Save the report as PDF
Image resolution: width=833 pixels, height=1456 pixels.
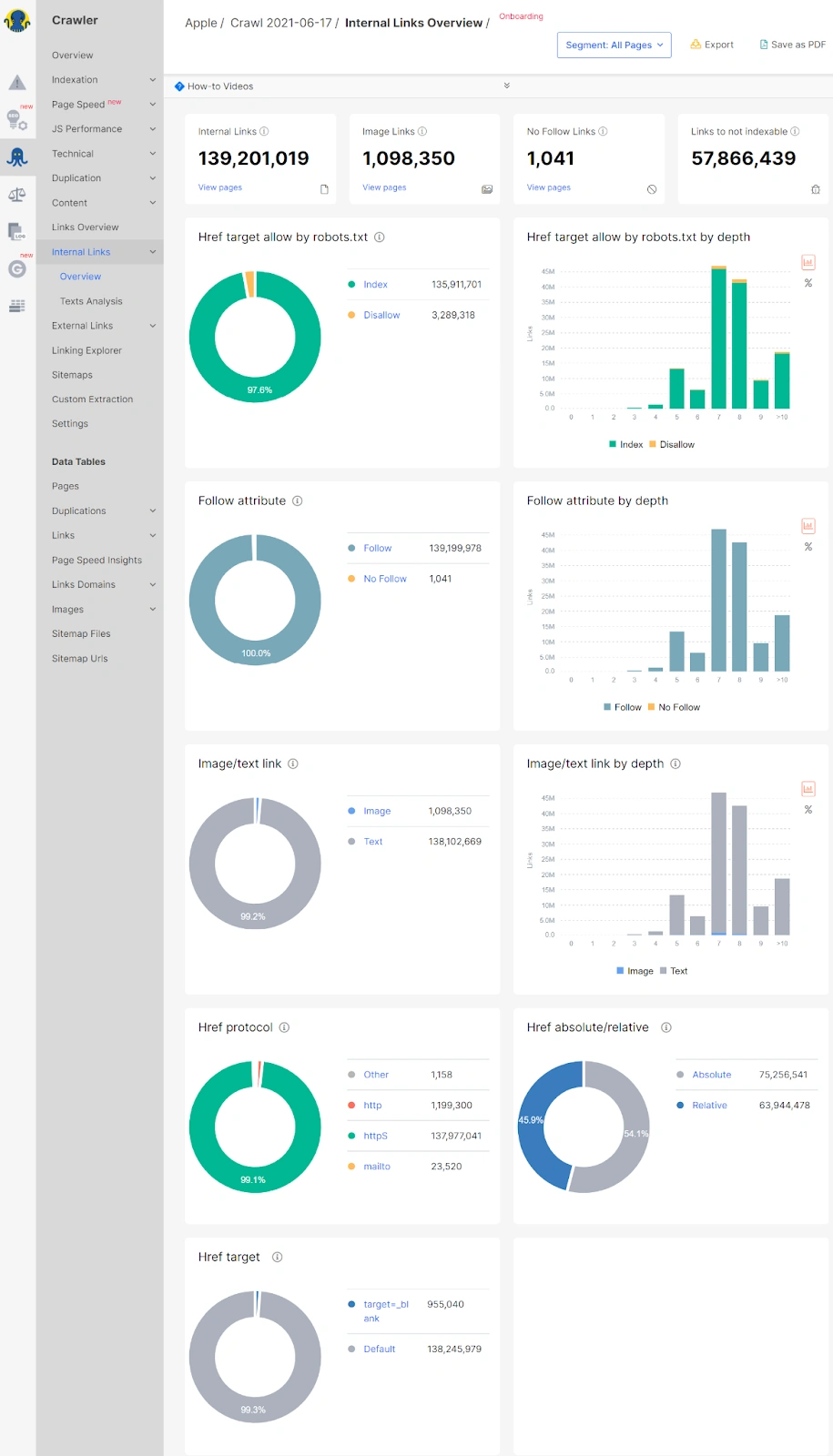(x=792, y=45)
